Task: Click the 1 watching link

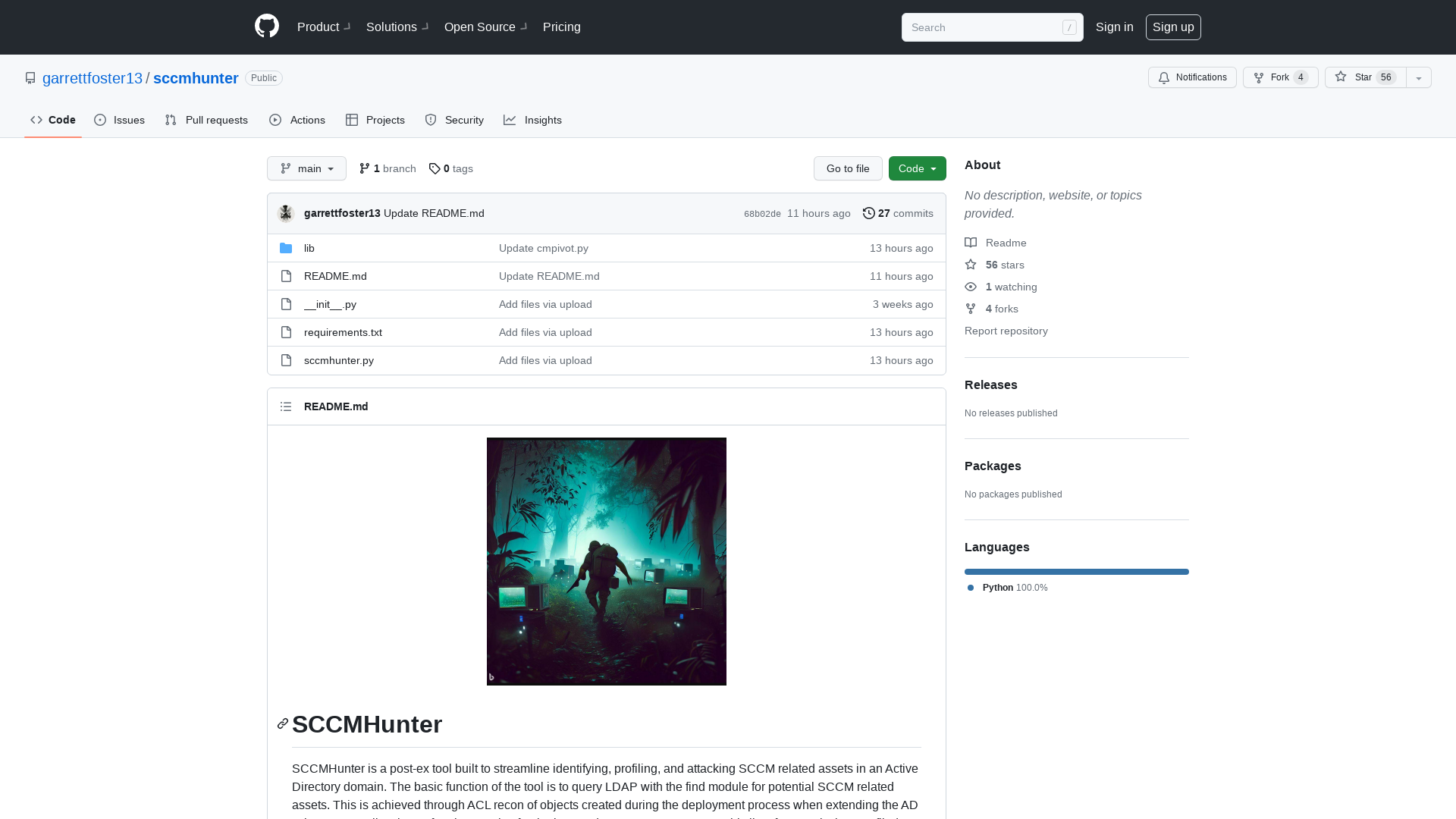Action: 1001,287
